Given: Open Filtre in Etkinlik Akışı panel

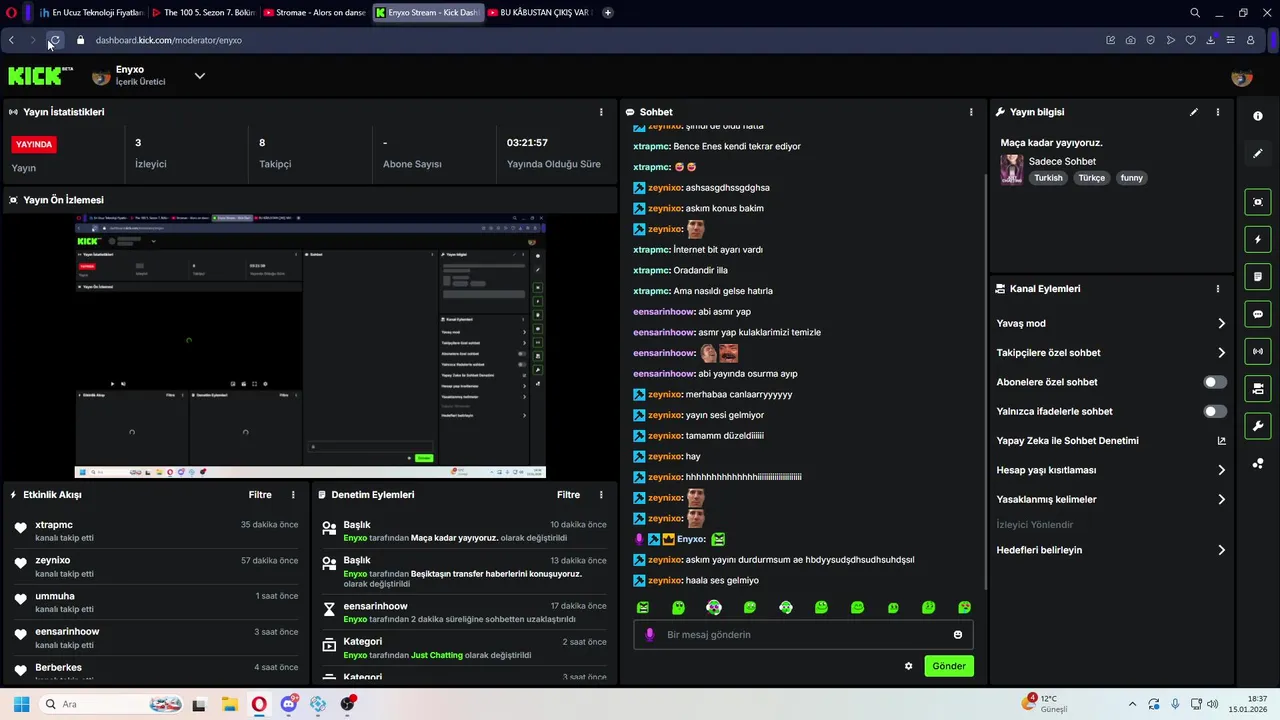Looking at the screenshot, I should click(260, 495).
